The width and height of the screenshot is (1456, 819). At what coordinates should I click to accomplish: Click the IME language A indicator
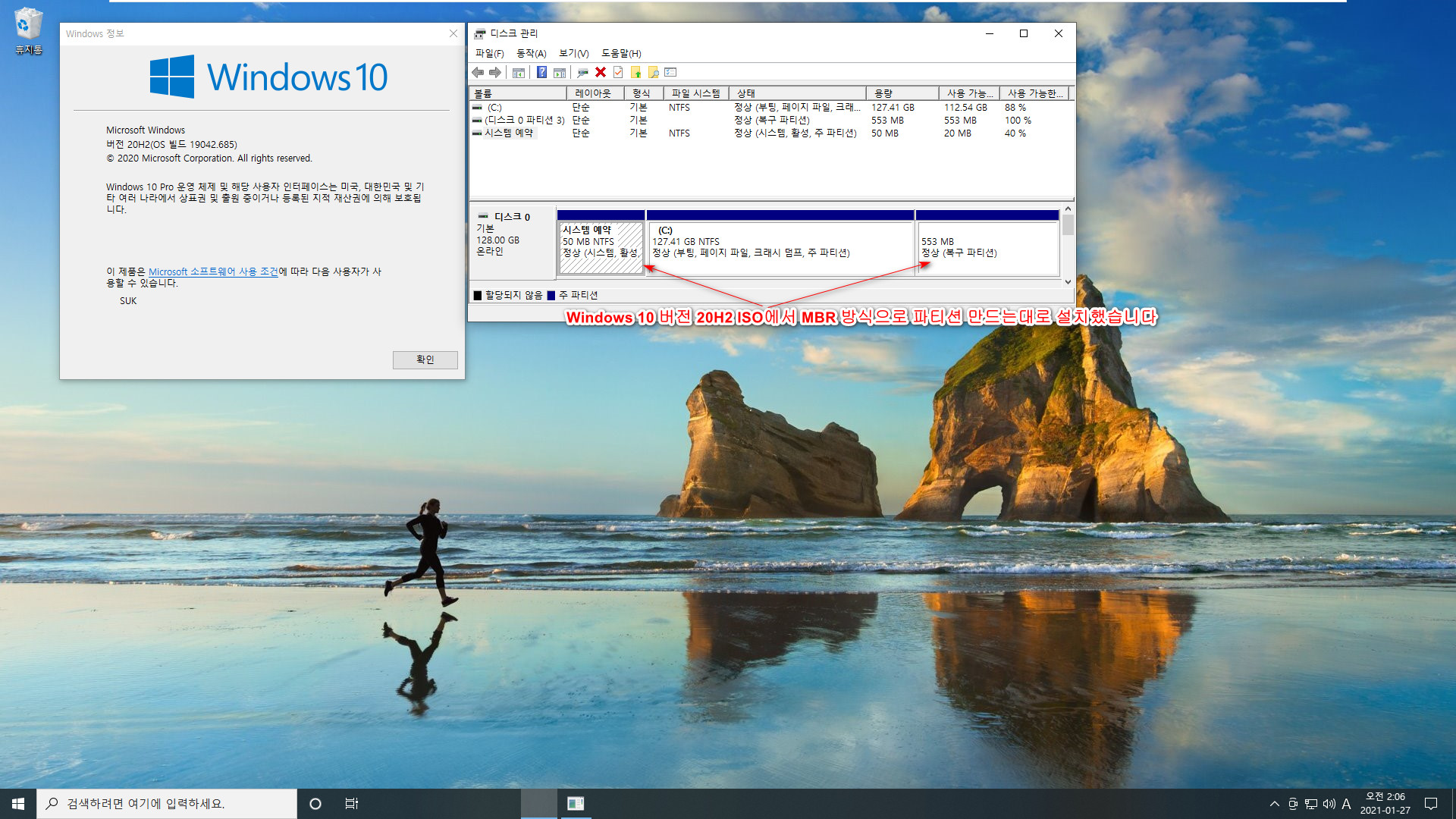click(x=1346, y=804)
